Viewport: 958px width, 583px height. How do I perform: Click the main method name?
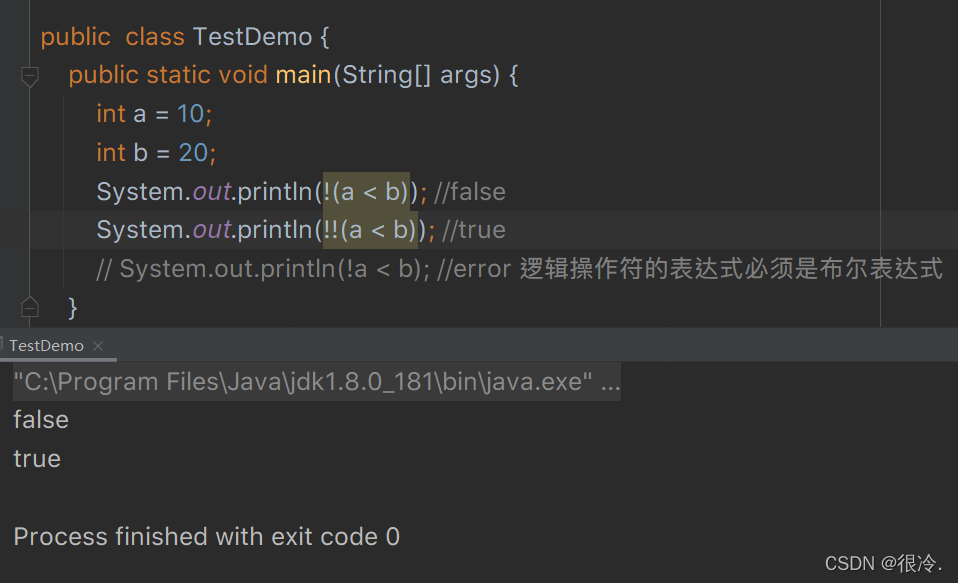pyautogui.click(x=303, y=75)
